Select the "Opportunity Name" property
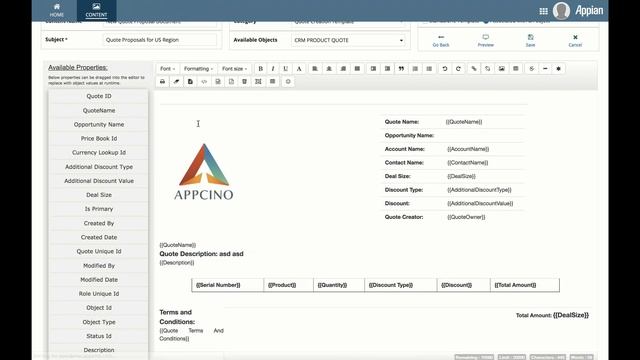The image size is (640, 360). [99, 124]
